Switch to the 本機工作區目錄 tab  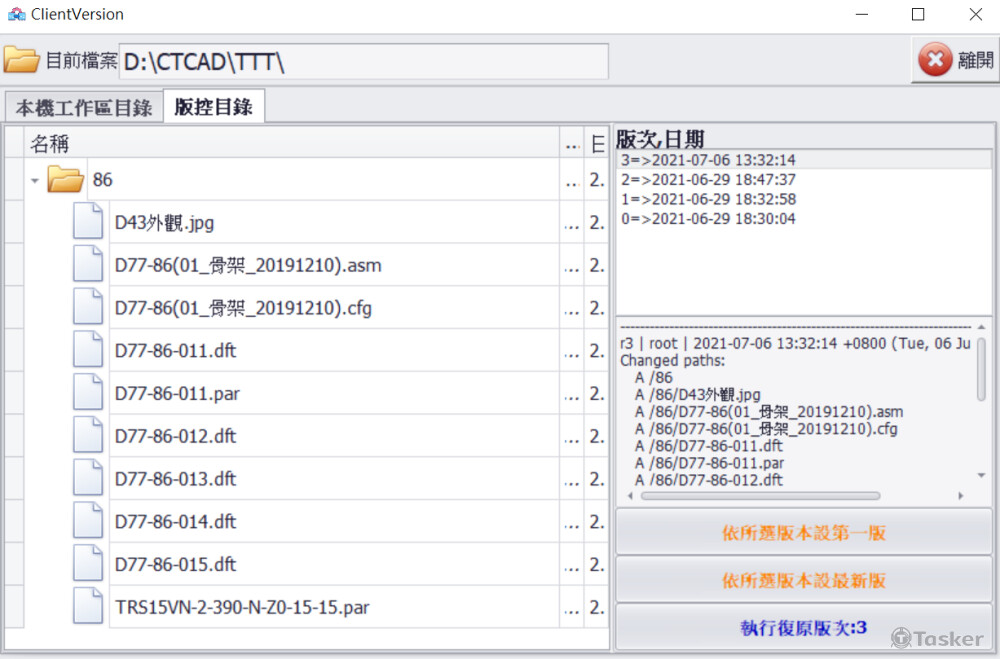coord(83,108)
